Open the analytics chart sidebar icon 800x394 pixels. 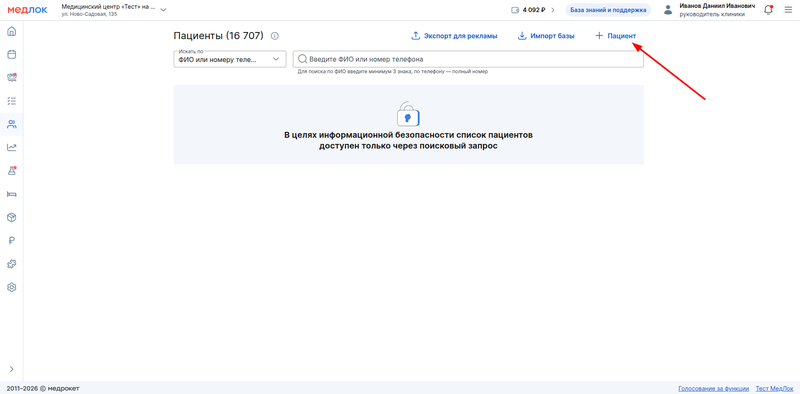point(11,147)
